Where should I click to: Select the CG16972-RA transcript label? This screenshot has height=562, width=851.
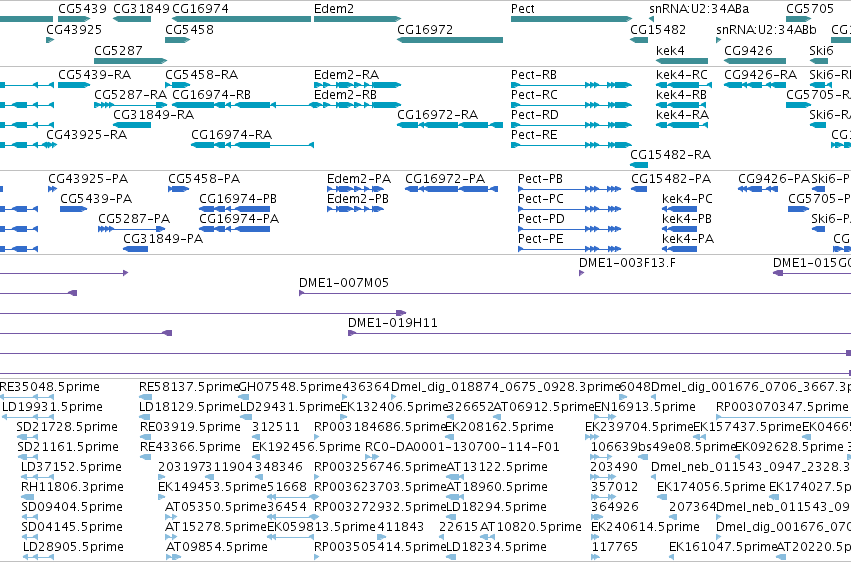tap(437, 114)
